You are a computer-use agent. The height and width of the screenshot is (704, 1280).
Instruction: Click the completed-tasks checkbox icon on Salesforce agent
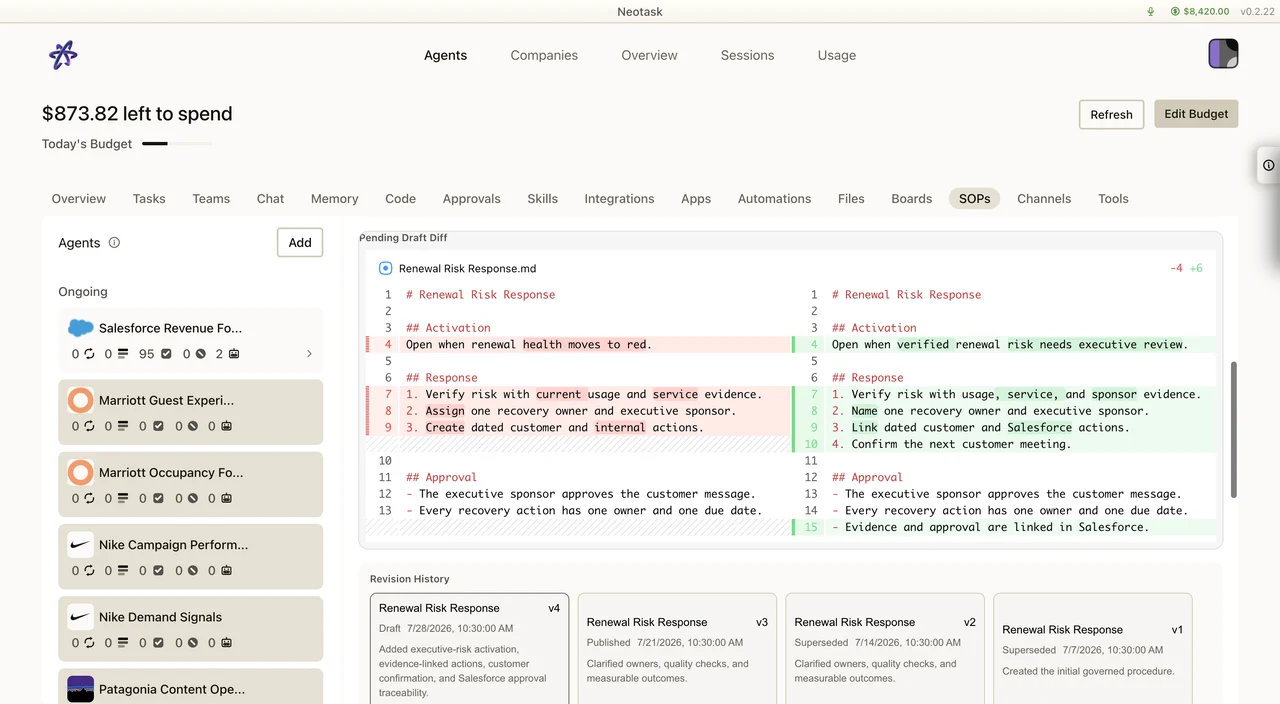pos(166,354)
